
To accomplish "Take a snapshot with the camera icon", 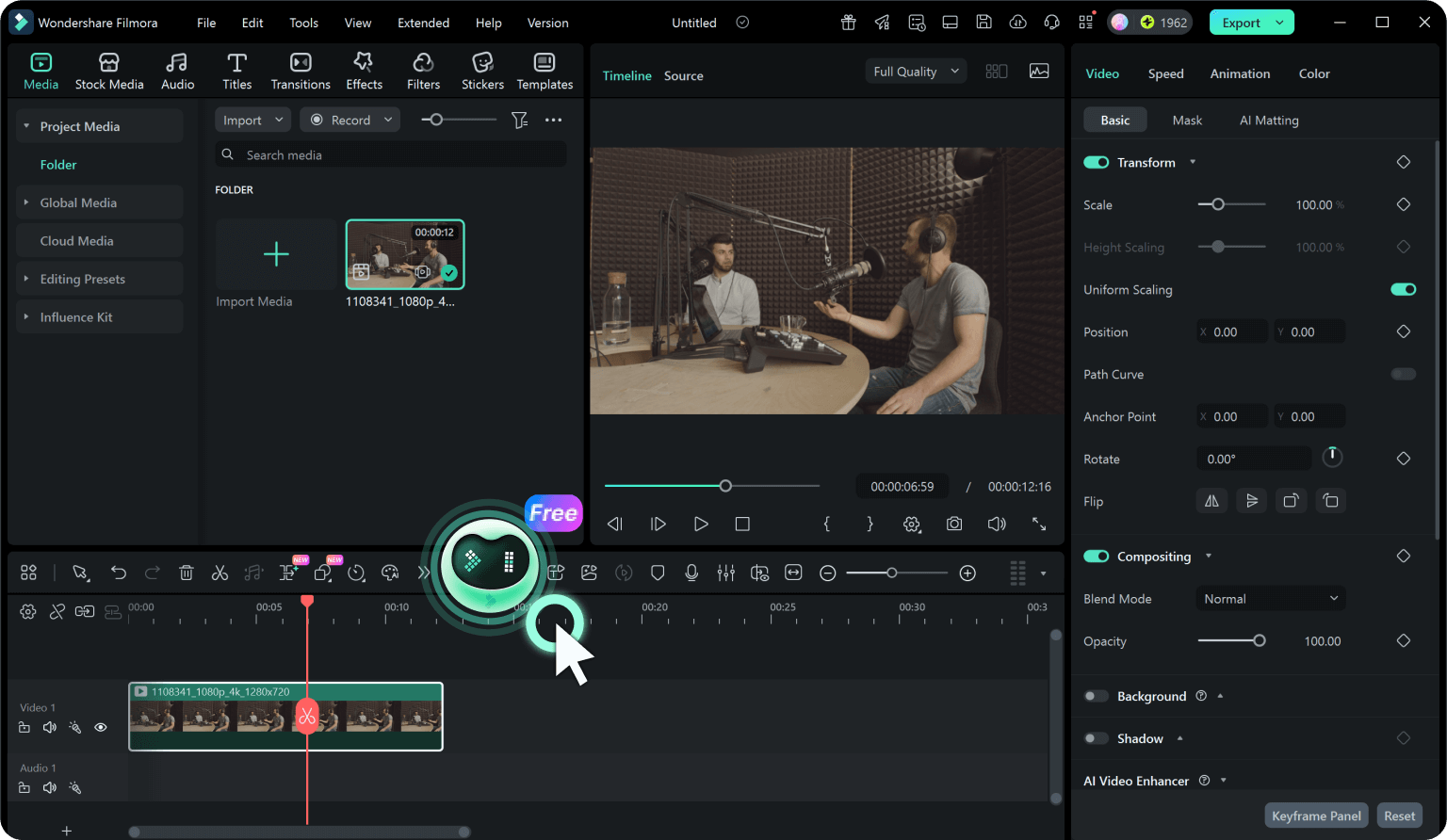I will pos(954,524).
